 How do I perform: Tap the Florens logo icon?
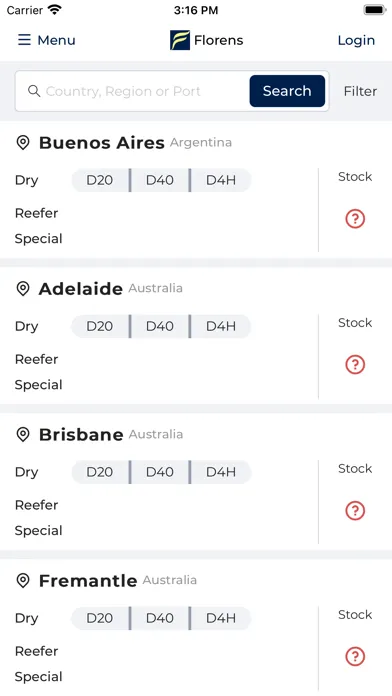click(x=180, y=40)
